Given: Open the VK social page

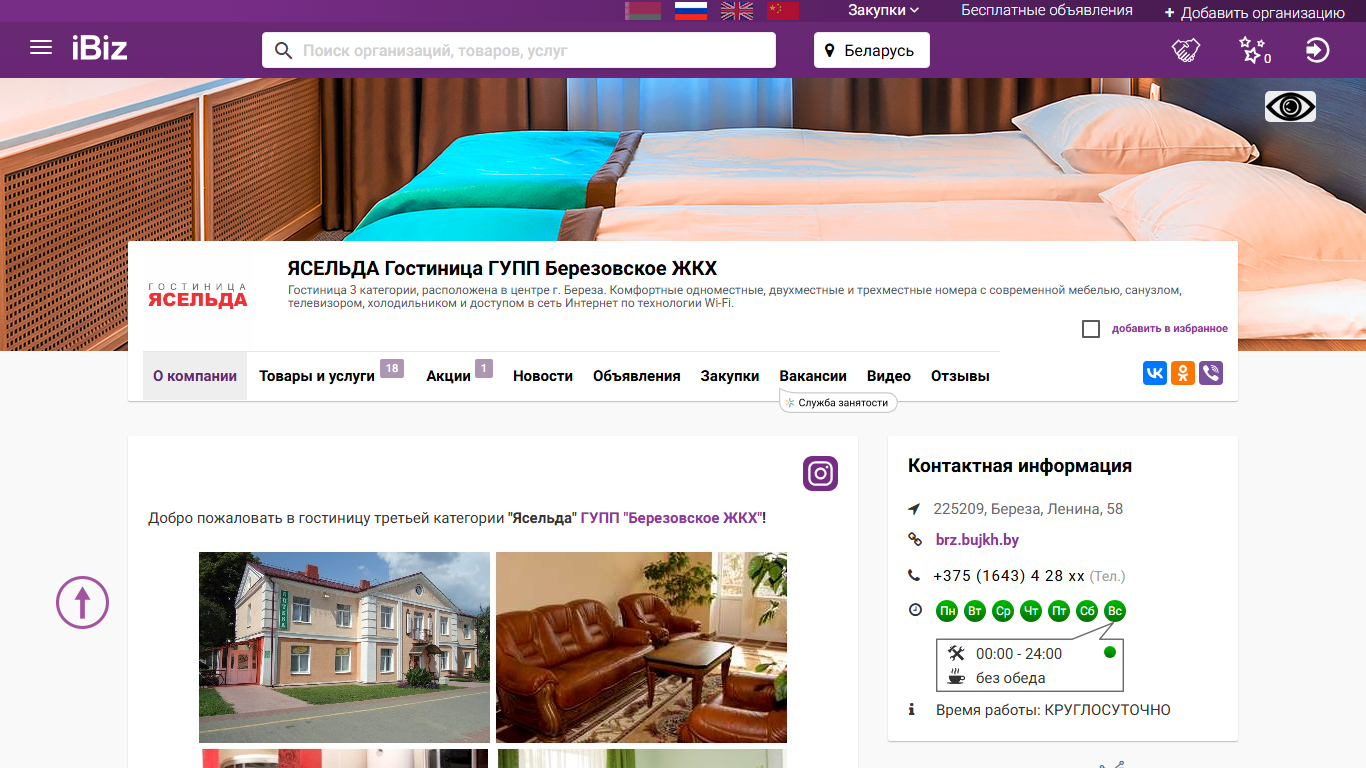Looking at the screenshot, I should pos(1155,374).
